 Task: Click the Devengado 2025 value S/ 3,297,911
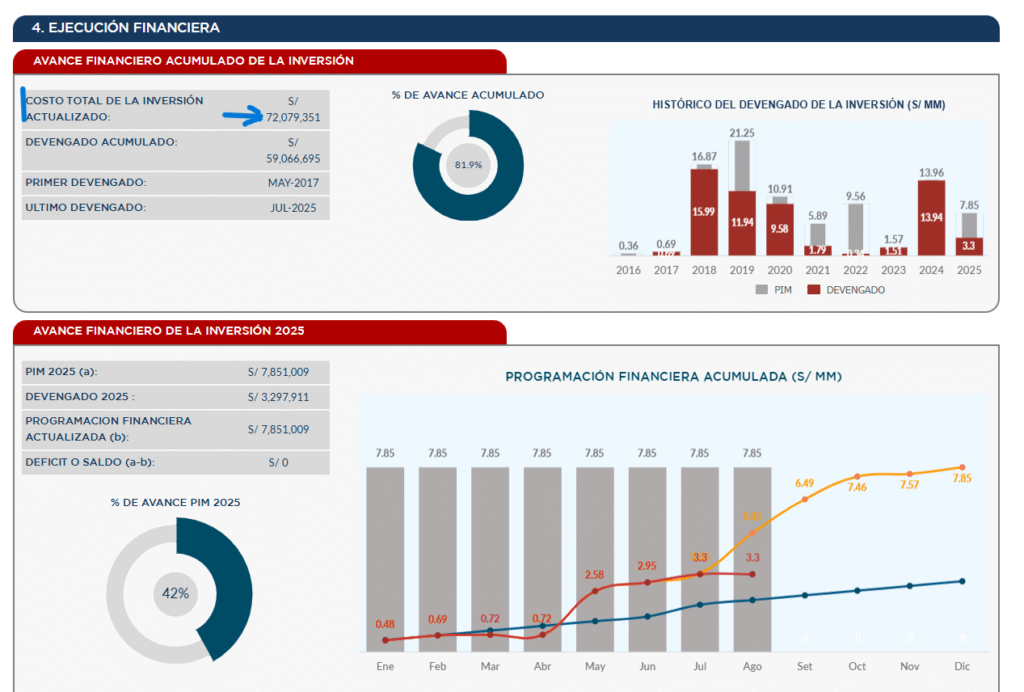278,399
